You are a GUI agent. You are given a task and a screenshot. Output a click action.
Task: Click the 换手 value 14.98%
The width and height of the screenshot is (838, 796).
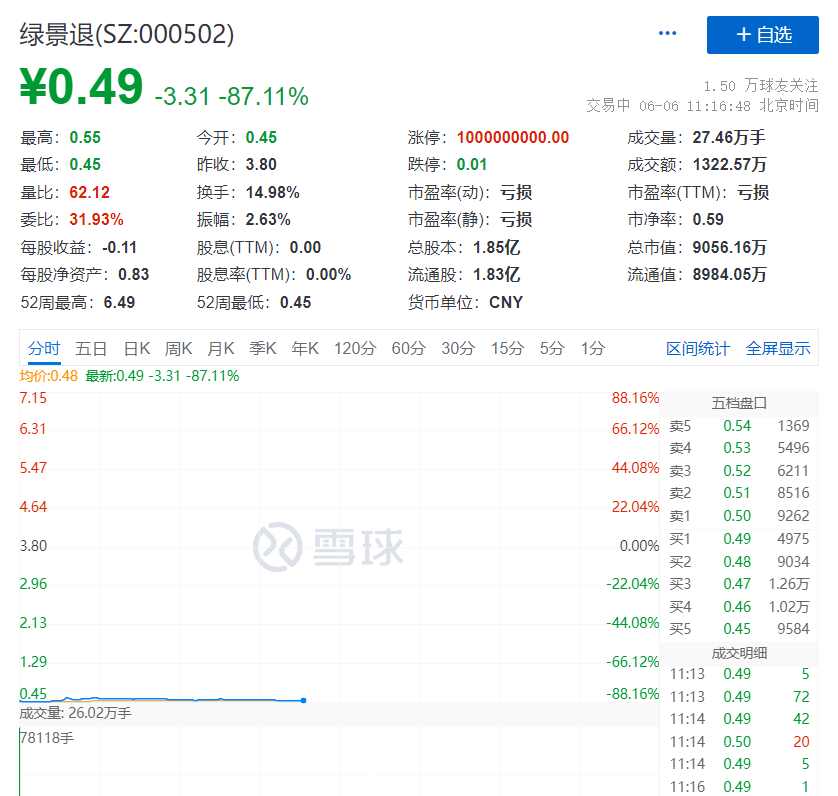coord(273,192)
